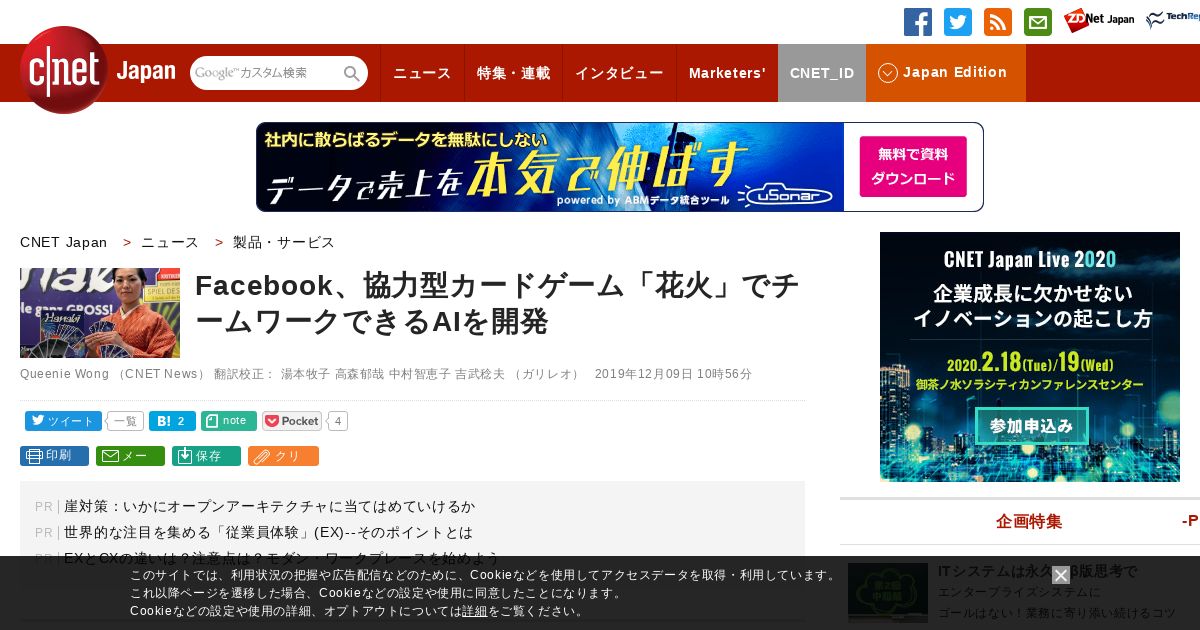This screenshot has width=1200, height=630.
Task: Click the search magnifier icon
Action: click(352, 73)
